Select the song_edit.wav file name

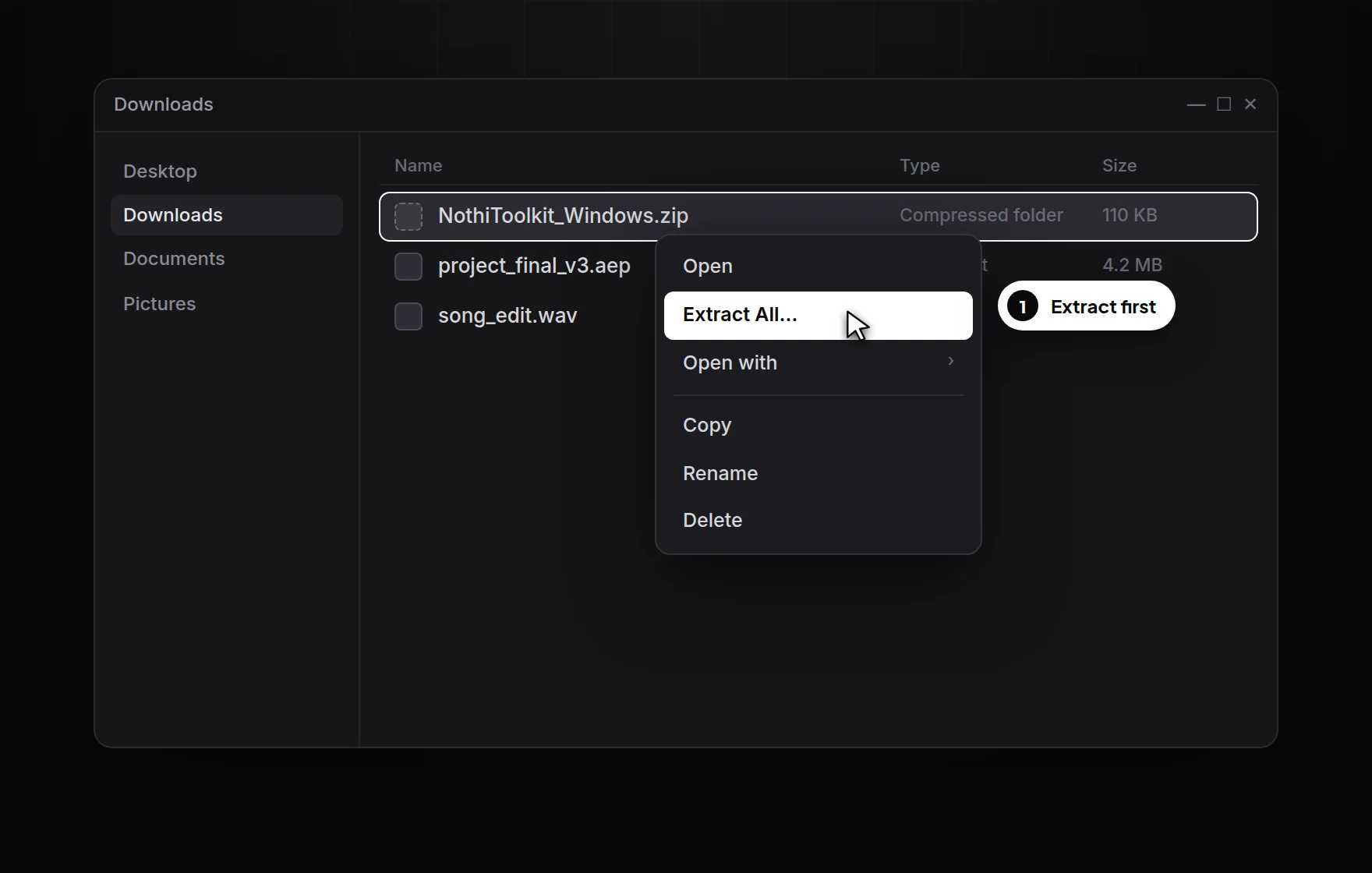(x=507, y=315)
